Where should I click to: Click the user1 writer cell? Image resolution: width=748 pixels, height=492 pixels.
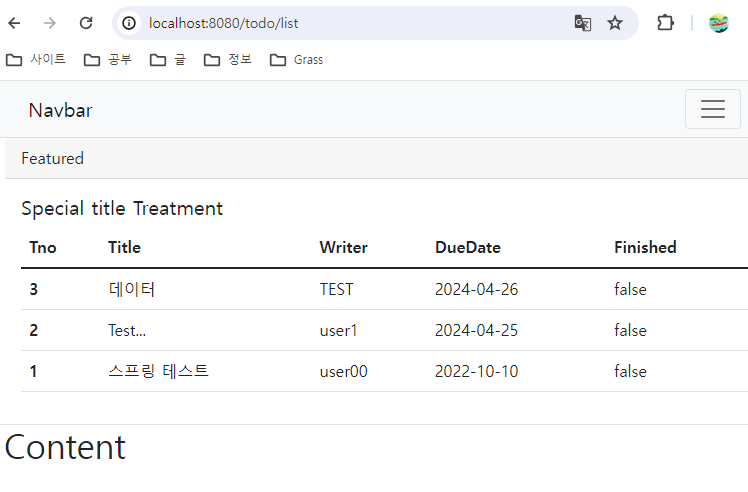pyautogui.click(x=338, y=330)
